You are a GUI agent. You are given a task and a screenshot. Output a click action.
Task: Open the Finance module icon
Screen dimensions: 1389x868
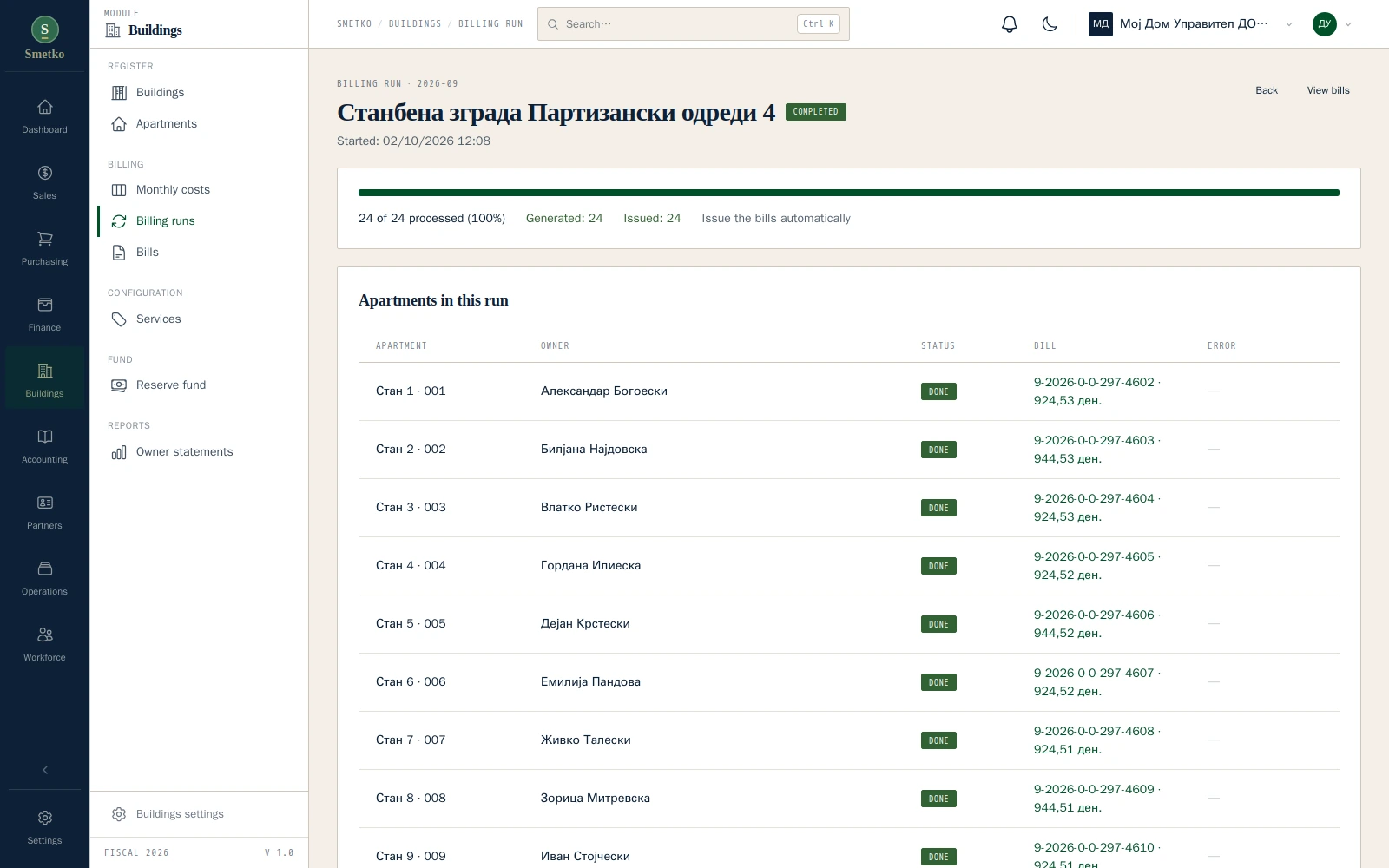pos(44,305)
